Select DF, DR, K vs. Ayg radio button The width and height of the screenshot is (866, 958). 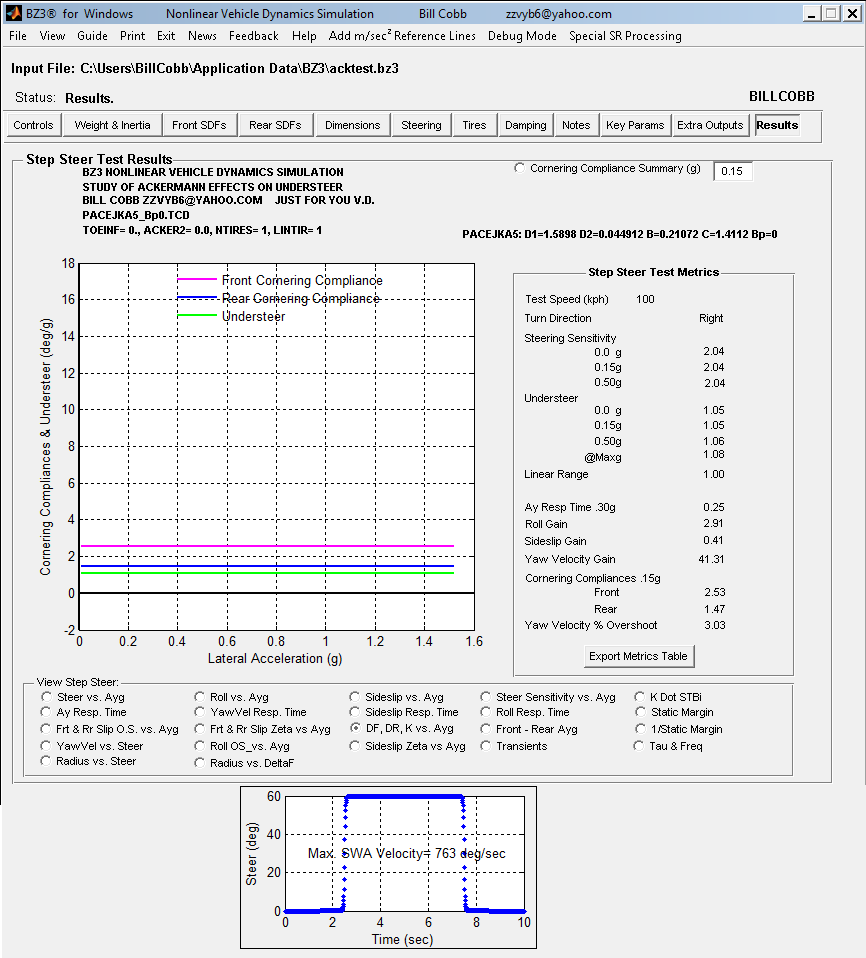click(355, 728)
